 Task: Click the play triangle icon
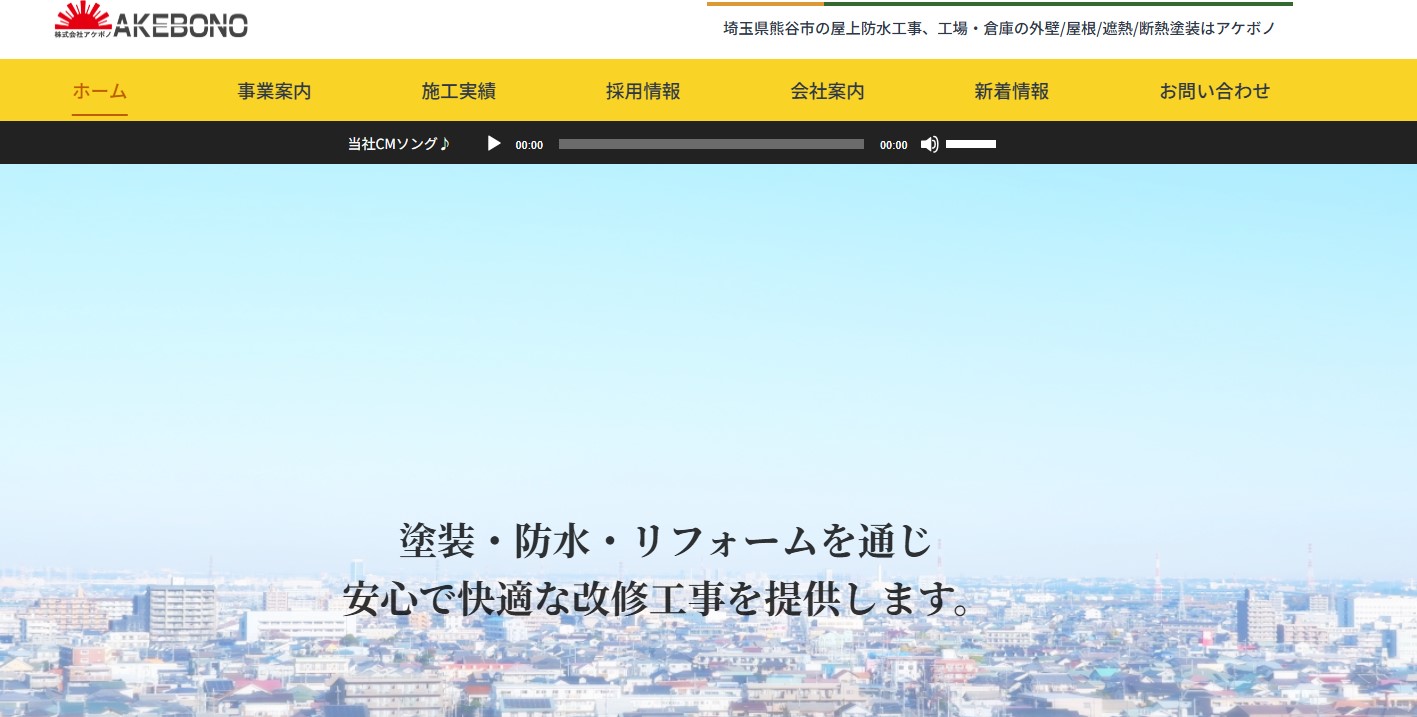(x=493, y=143)
